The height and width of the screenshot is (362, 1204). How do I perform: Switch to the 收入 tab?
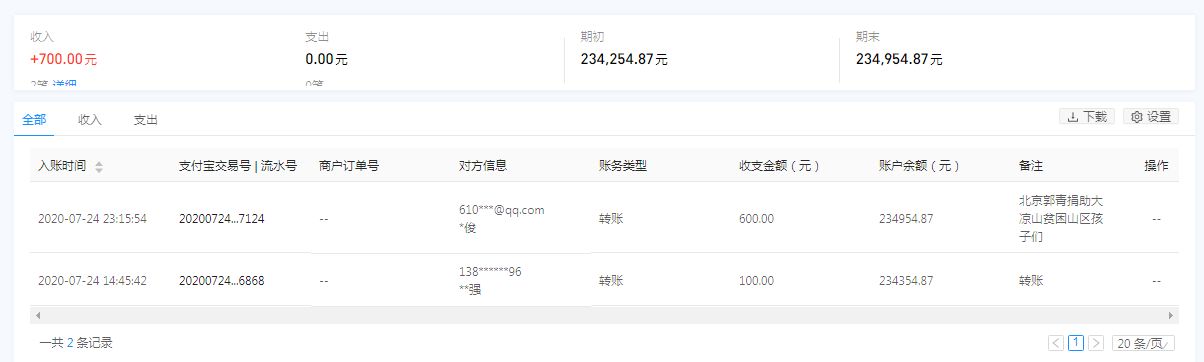click(x=90, y=120)
